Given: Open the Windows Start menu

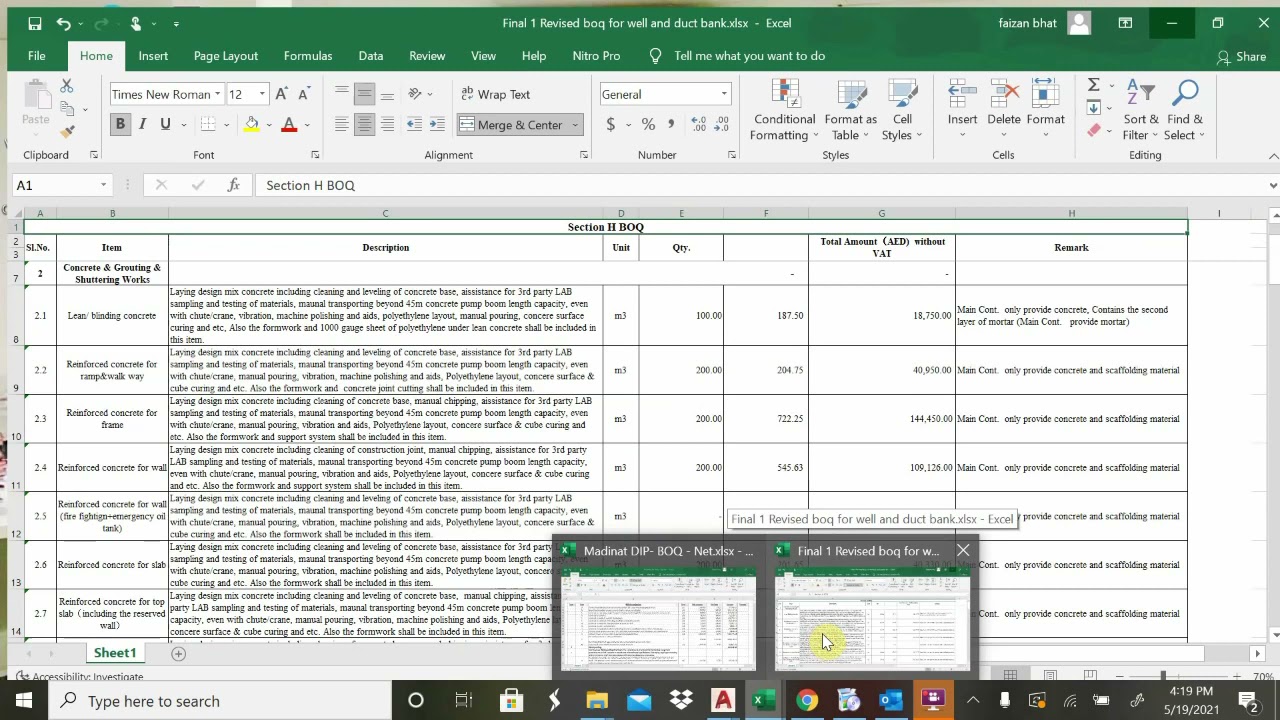Looking at the screenshot, I should pos(23,701).
